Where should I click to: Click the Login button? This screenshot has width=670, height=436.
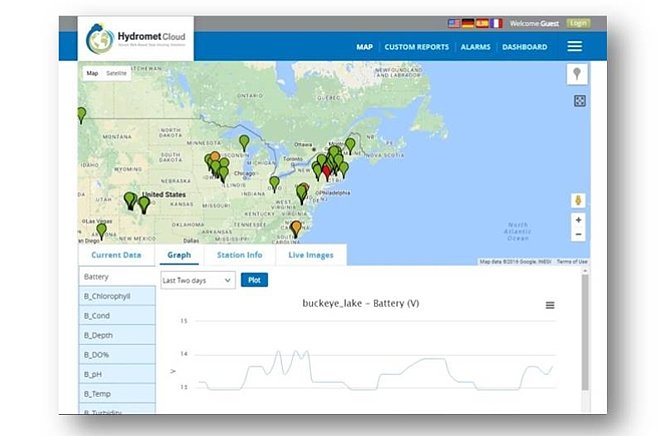(578, 22)
